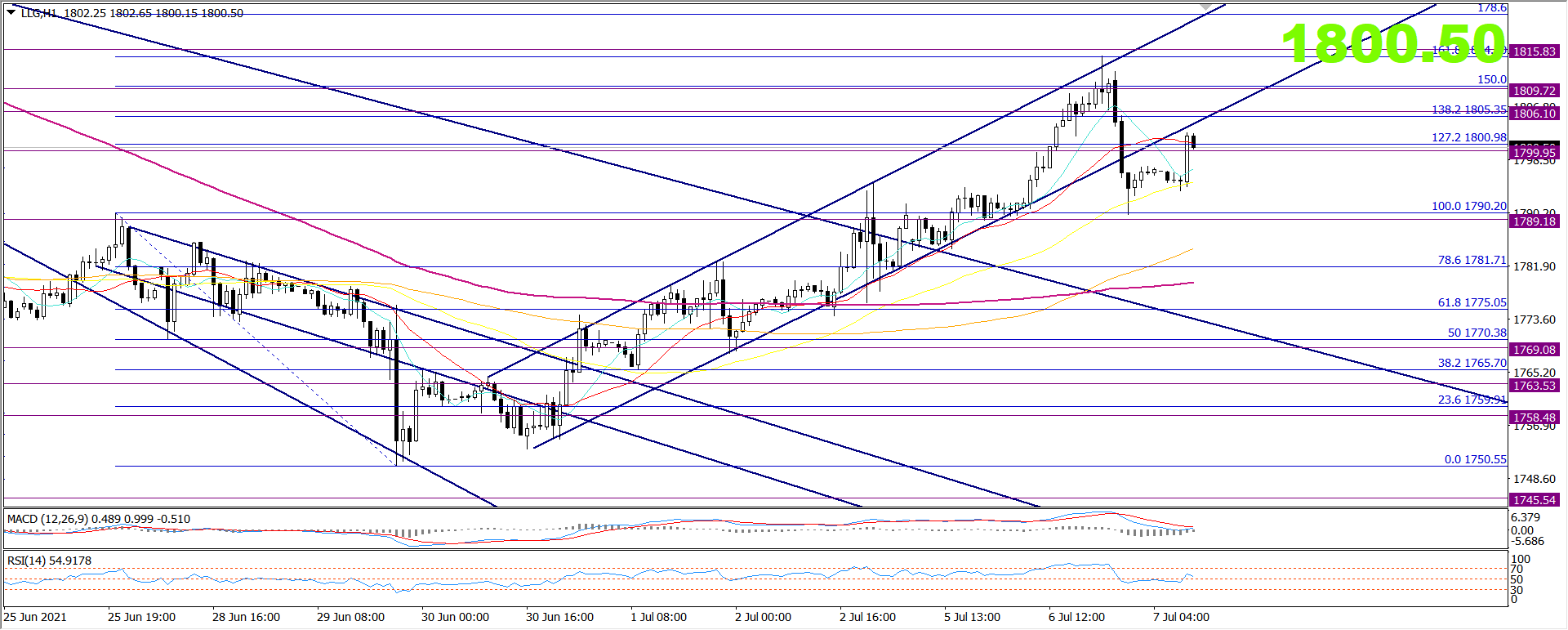1568x630 pixels.
Task: Select the Fibonacci 178.6 label at top
Action: click(x=1492, y=7)
